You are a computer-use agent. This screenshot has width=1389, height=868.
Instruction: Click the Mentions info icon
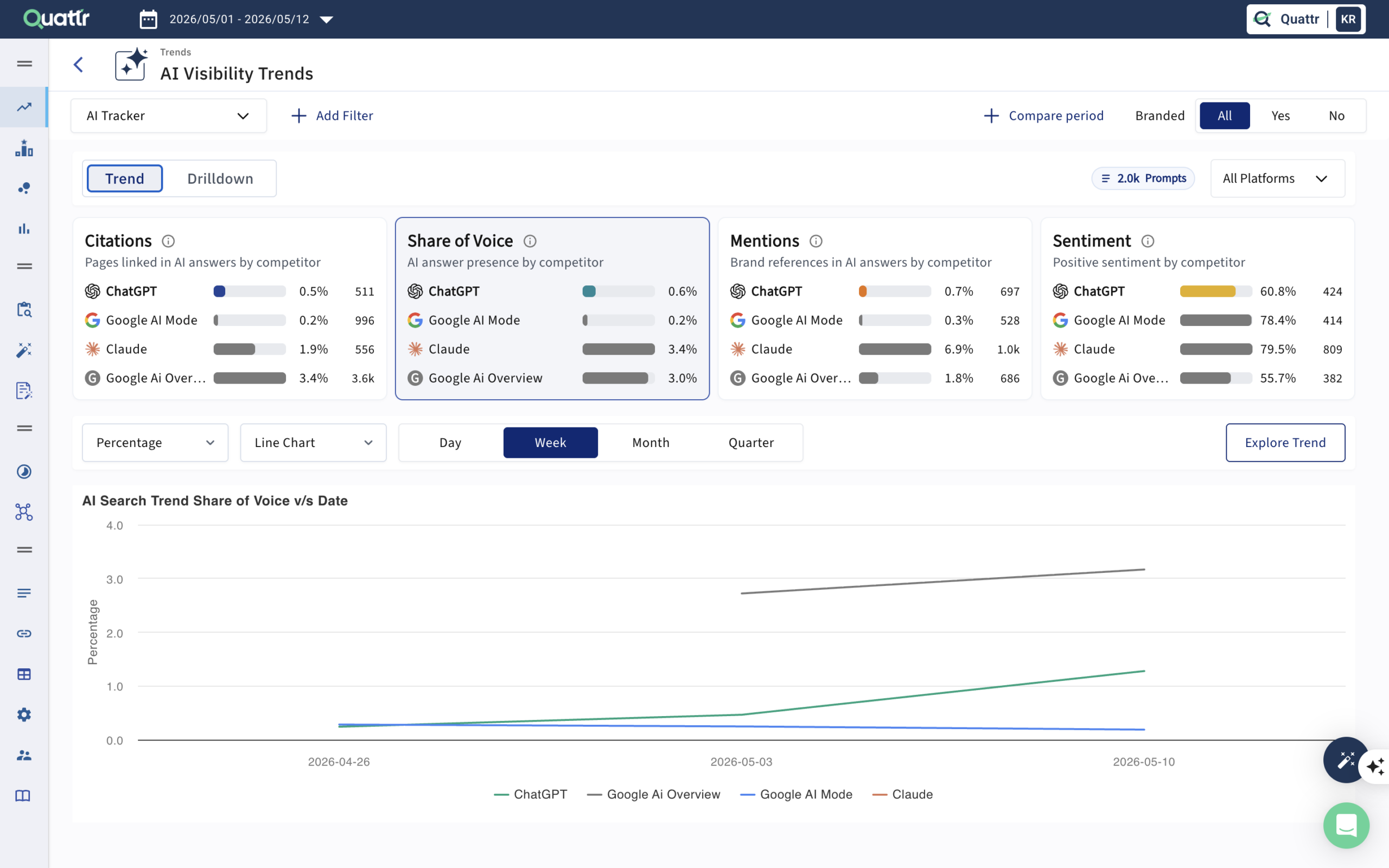click(x=815, y=241)
